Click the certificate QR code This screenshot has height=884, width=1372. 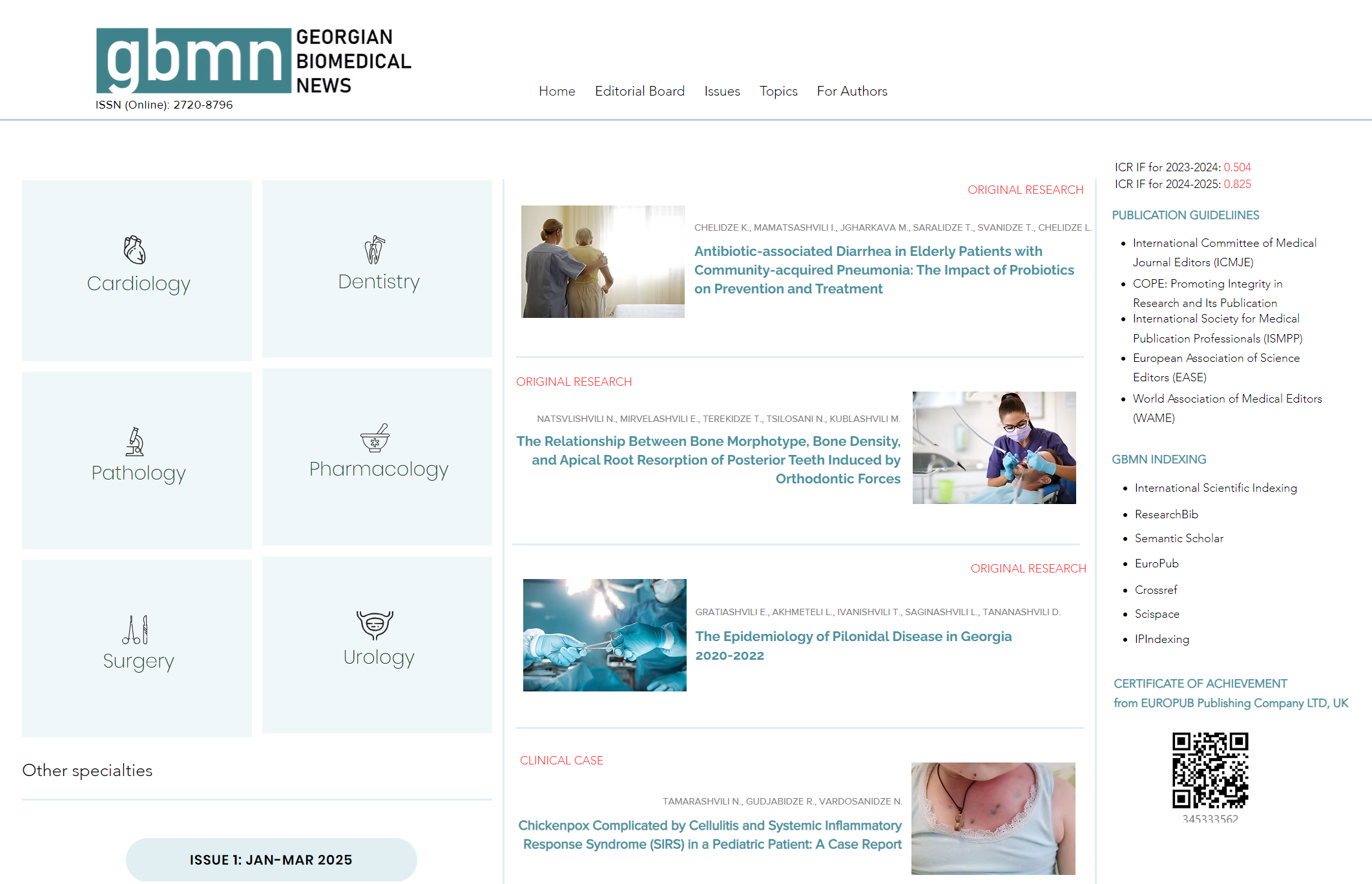[x=1210, y=770]
